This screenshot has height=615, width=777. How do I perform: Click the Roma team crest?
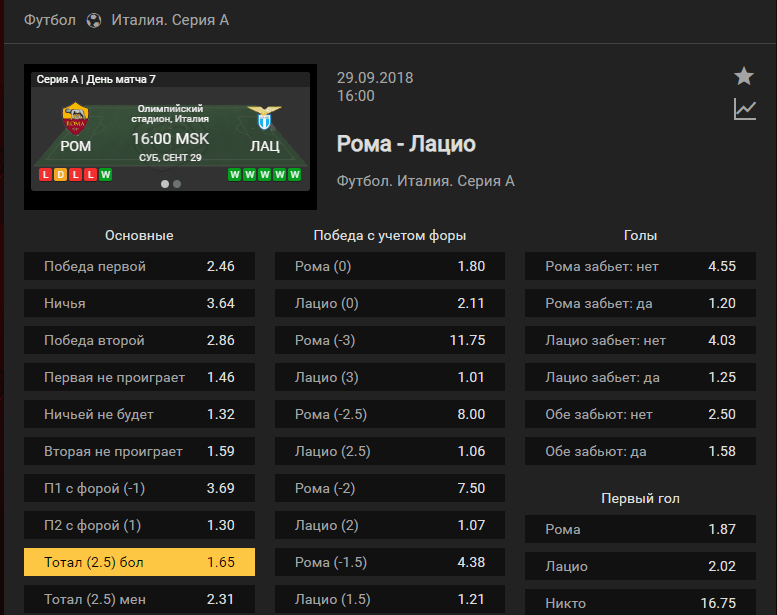(75, 118)
